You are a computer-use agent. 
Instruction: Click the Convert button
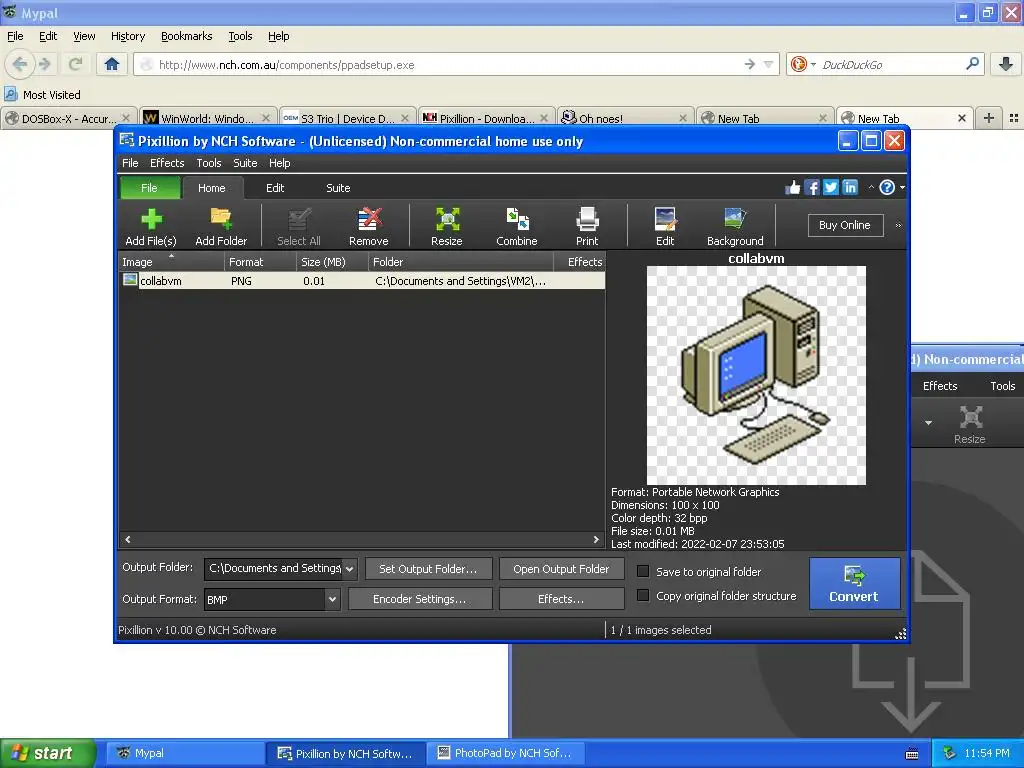point(854,584)
